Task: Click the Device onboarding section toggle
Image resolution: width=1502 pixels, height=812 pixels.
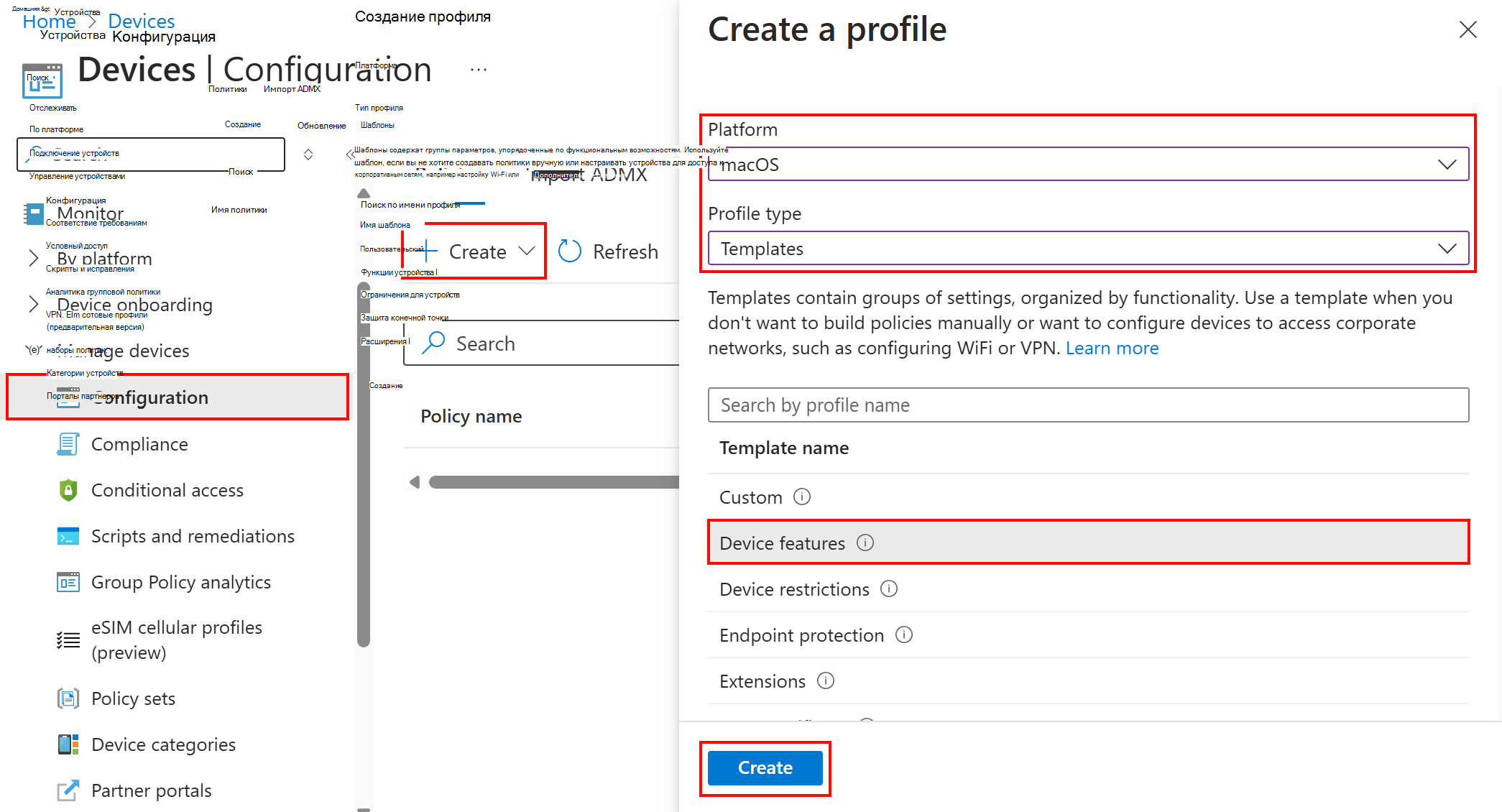Action: click(x=34, y=303)
